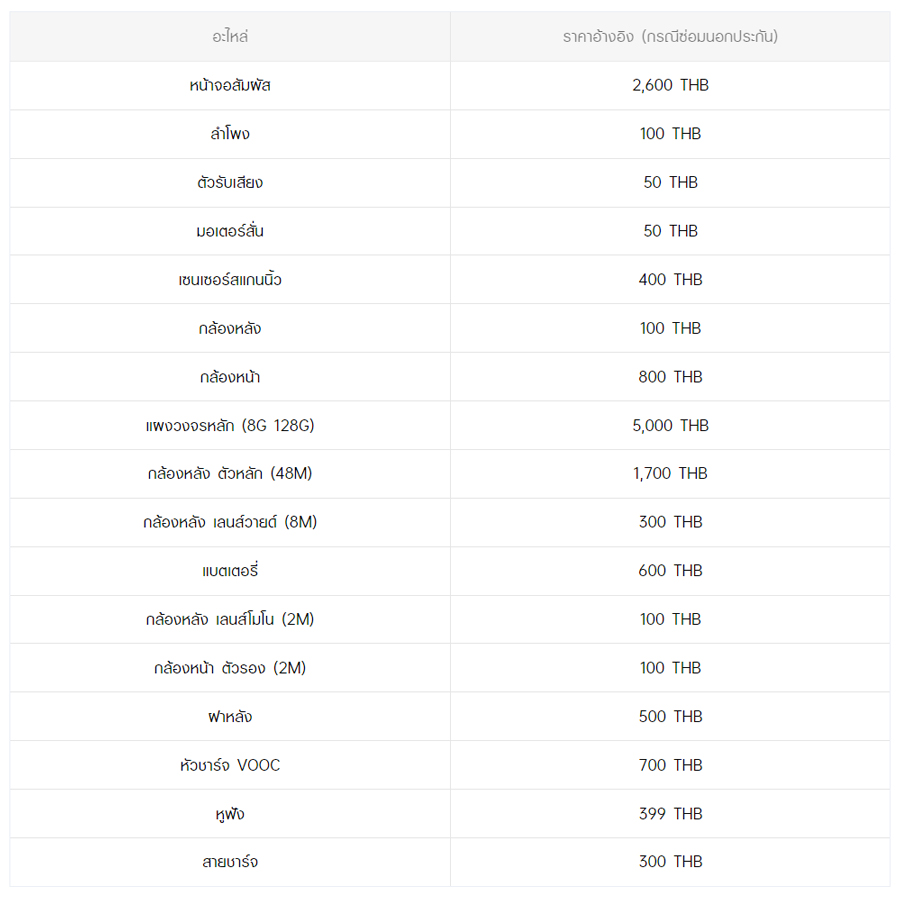
Task: Click the แผงวงจรหลัก (8G 128G) label
Action: (230, 426)
